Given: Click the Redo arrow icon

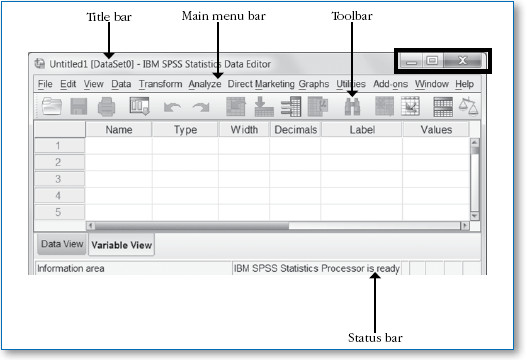Looking at the screenshot, I should click(x=201, y=107).
